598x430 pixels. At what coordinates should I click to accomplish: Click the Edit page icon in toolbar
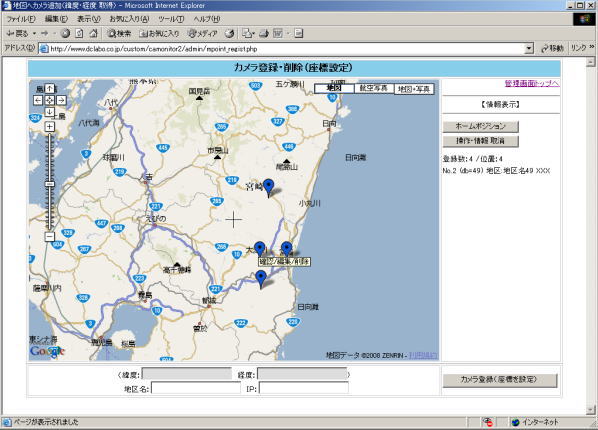[x=278, y=34]
